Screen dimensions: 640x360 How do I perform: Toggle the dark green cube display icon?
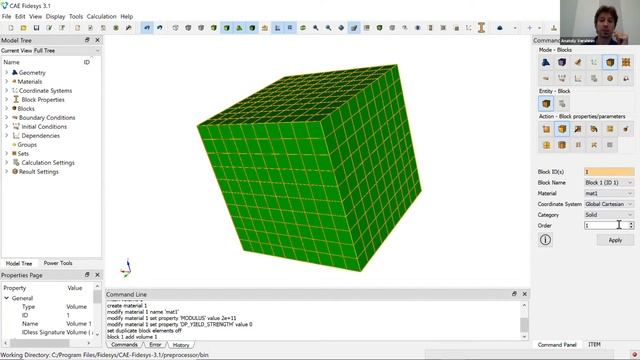pyautogui.click(x=252, y=28)
